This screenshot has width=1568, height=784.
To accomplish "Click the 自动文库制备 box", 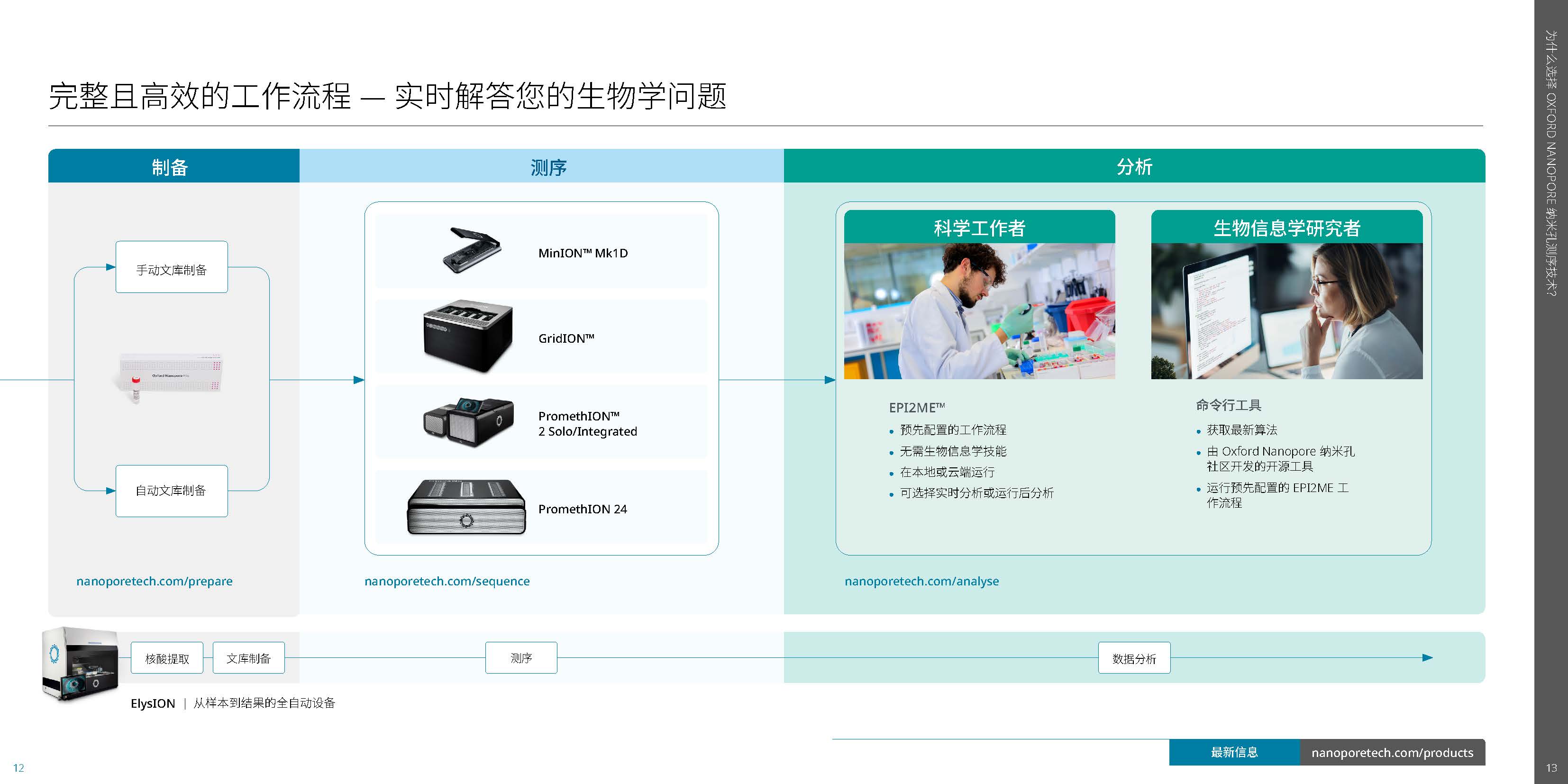I will tap(172, 491).
